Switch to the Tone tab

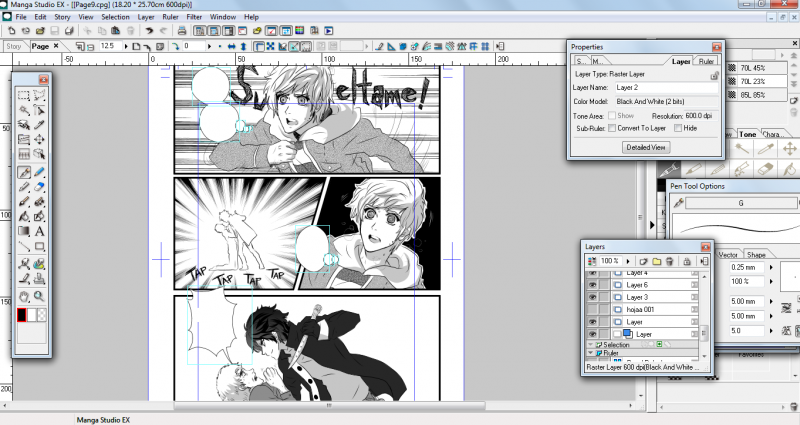coord(747,134)
